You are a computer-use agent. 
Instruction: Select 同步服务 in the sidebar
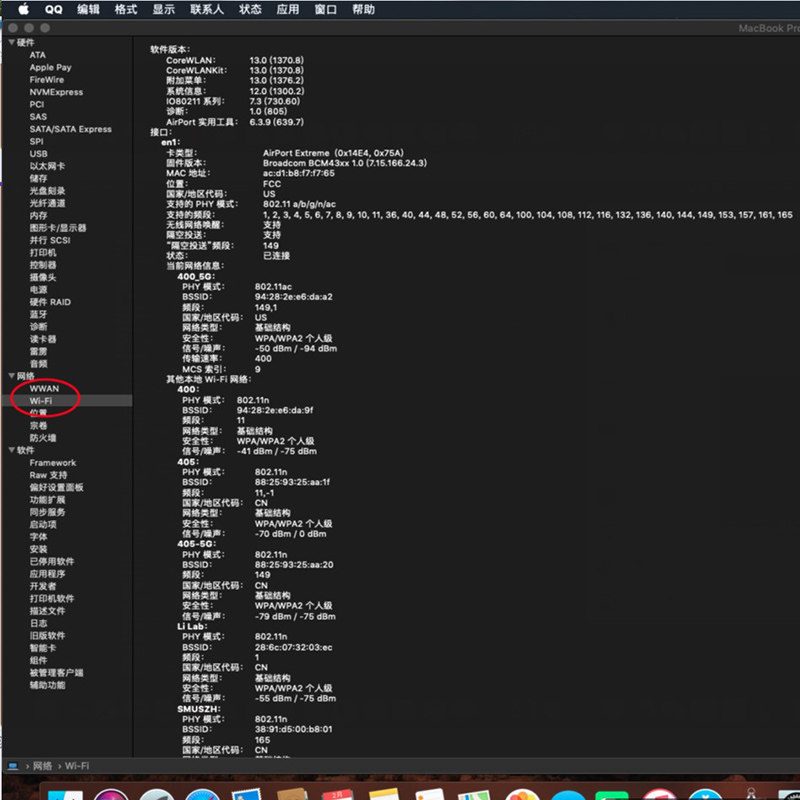[47, 512]
